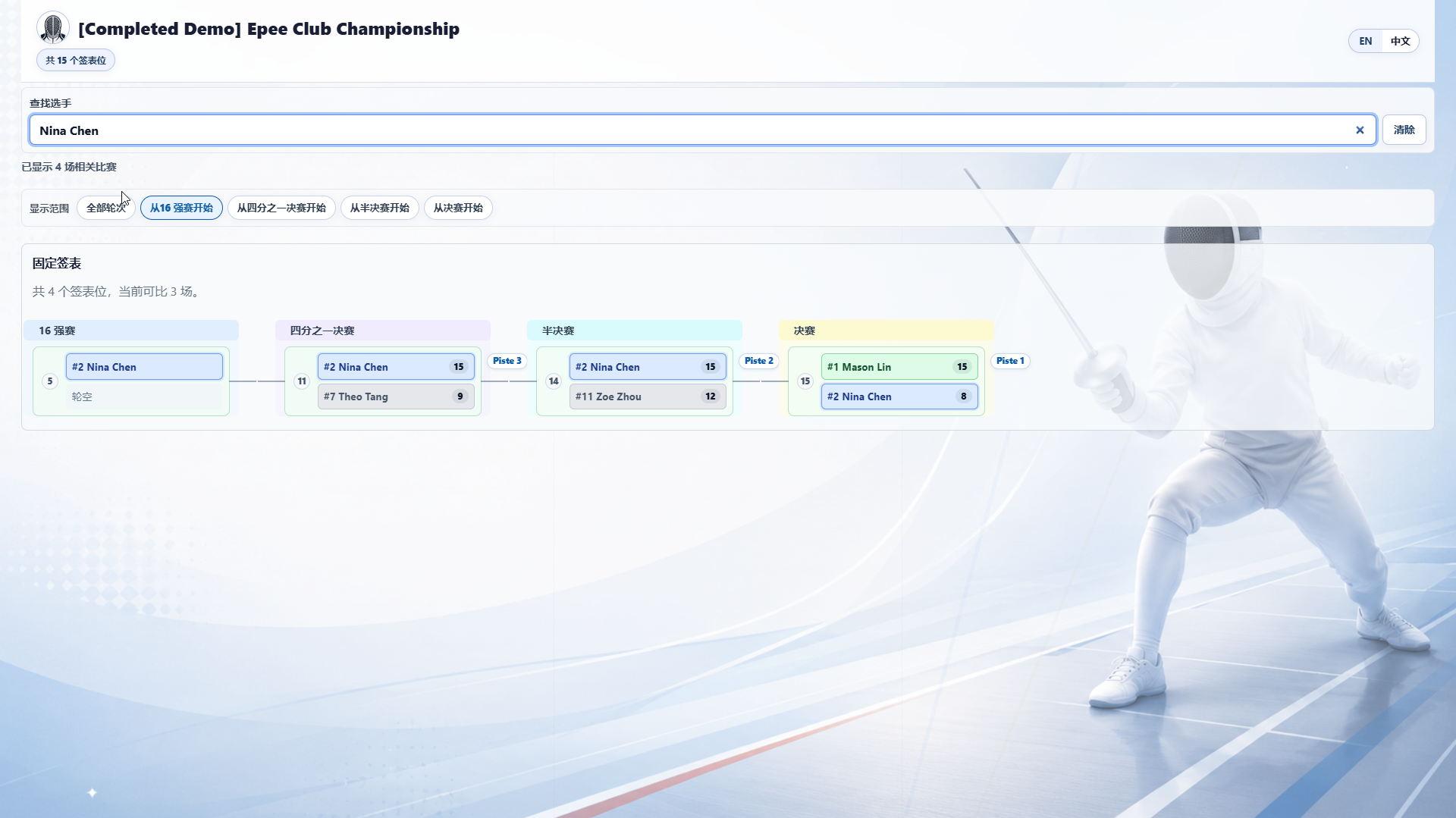1456x818 pixels.
Task: Open match number 15 badge
Action: click(x=805, y=381)
